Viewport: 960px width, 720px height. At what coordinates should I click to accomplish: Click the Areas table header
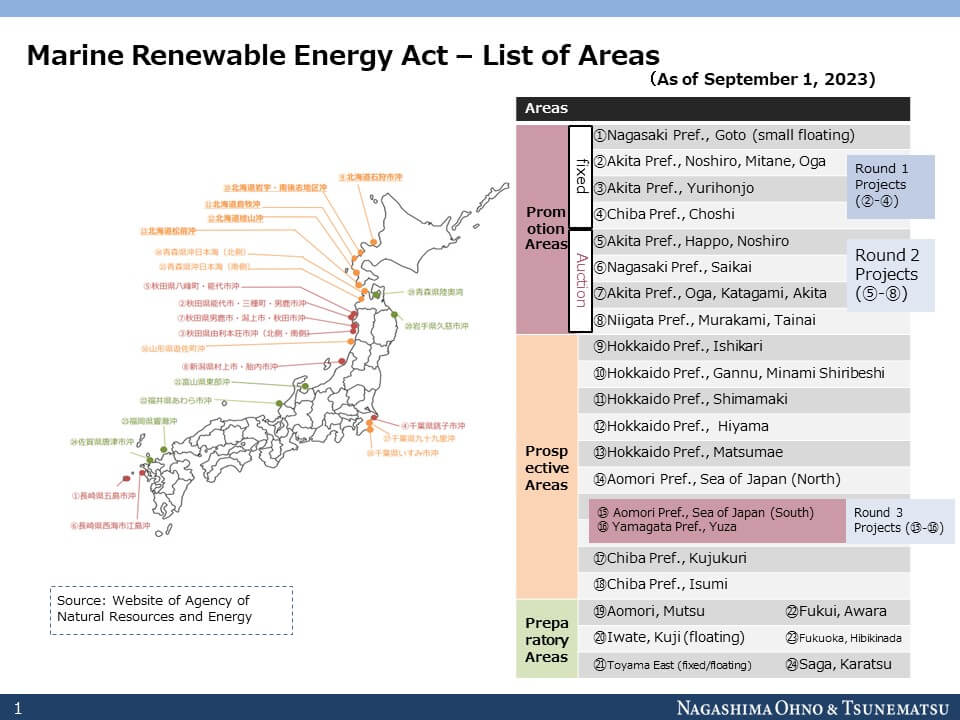(x=713, y=108)
